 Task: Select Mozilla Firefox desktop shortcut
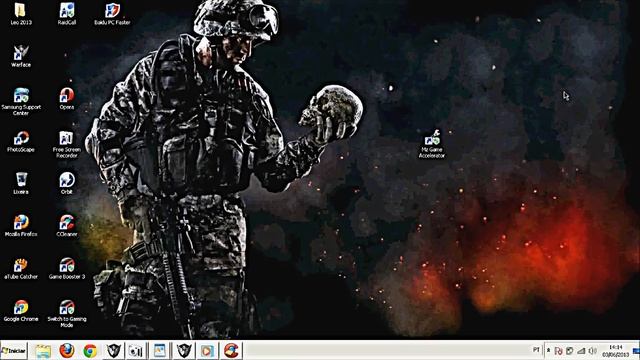tap(21, 225)
